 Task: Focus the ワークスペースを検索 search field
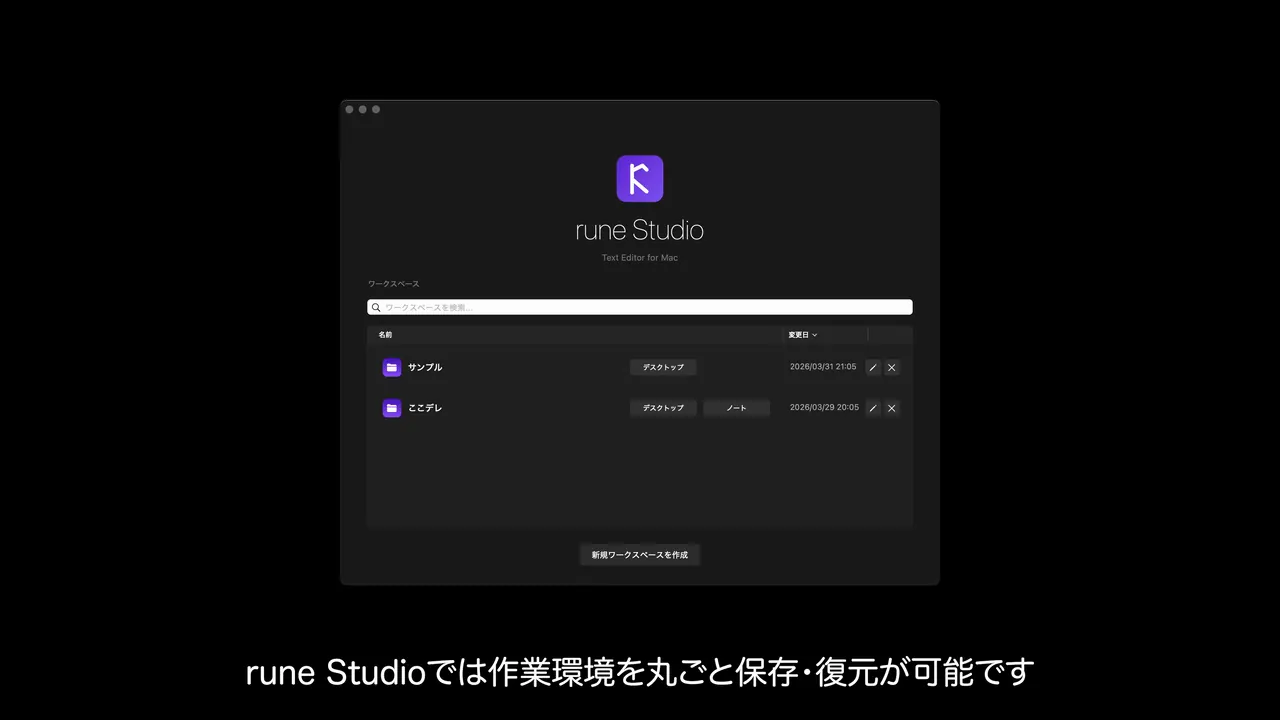click(640, 308)
